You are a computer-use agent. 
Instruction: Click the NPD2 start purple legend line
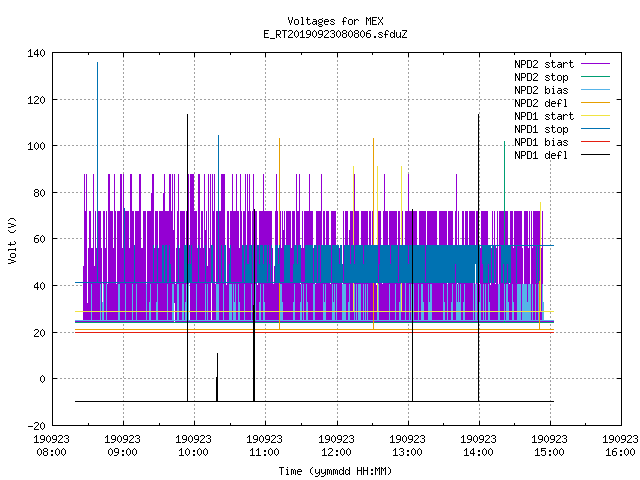pyautogui.click(x=595, y=64)
